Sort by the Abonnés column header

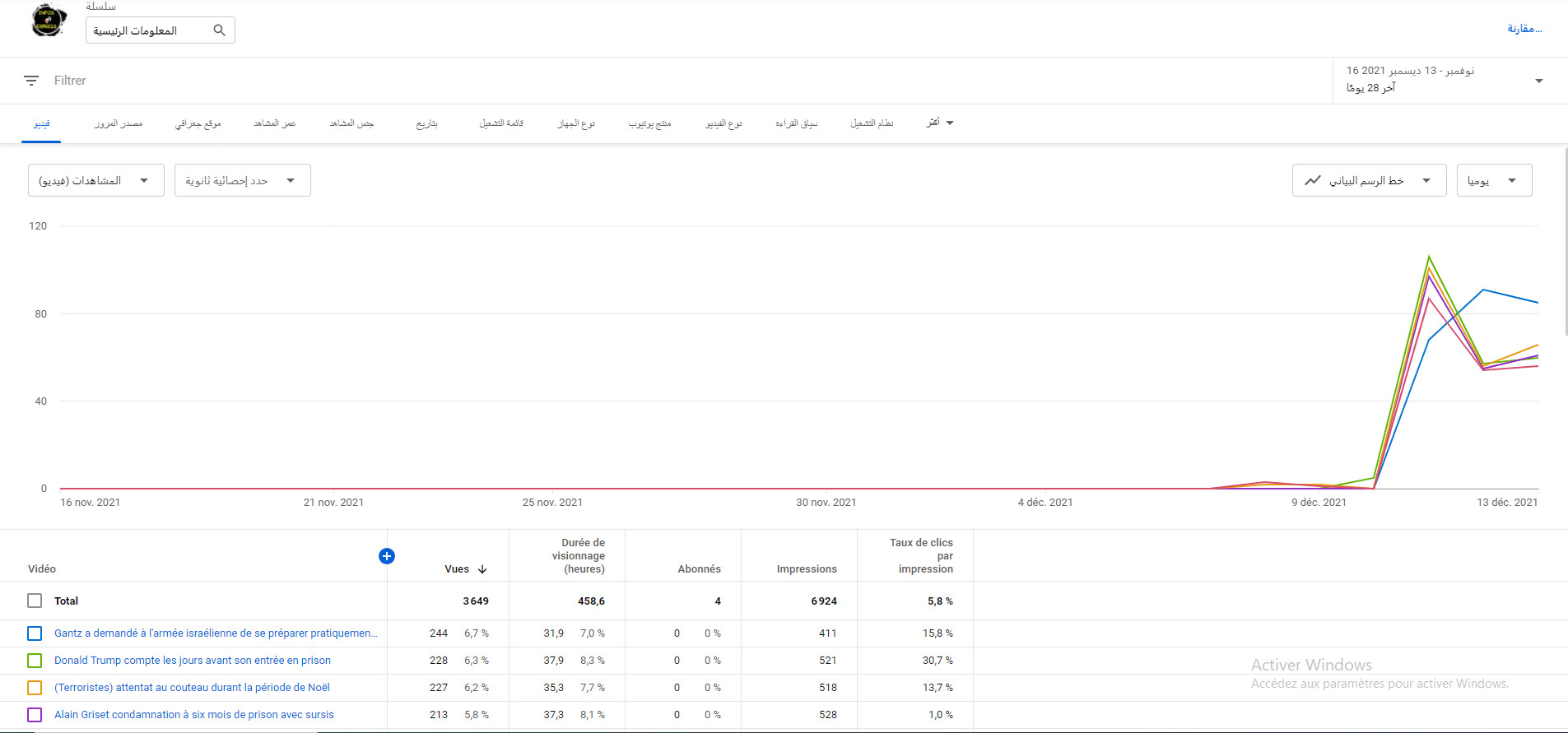[700, 569]
